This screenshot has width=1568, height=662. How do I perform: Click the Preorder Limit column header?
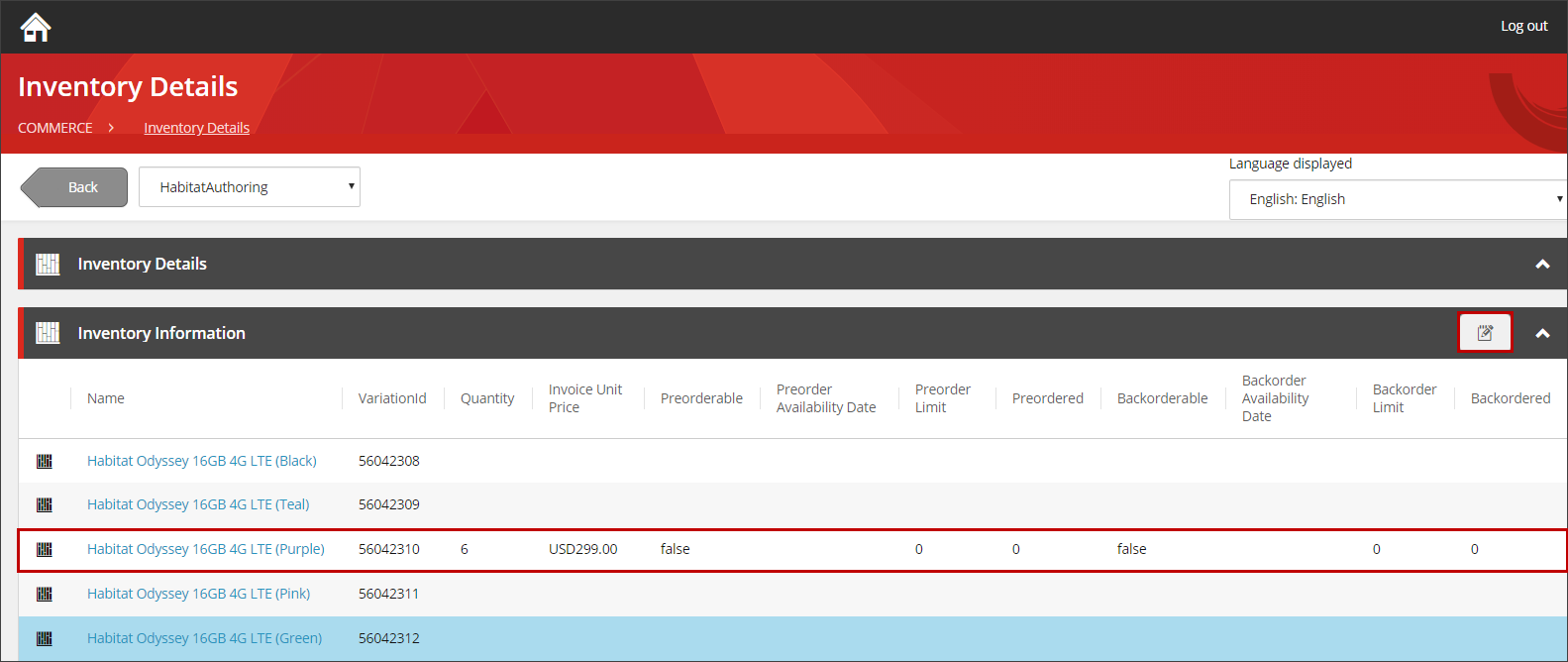[943, 398]
